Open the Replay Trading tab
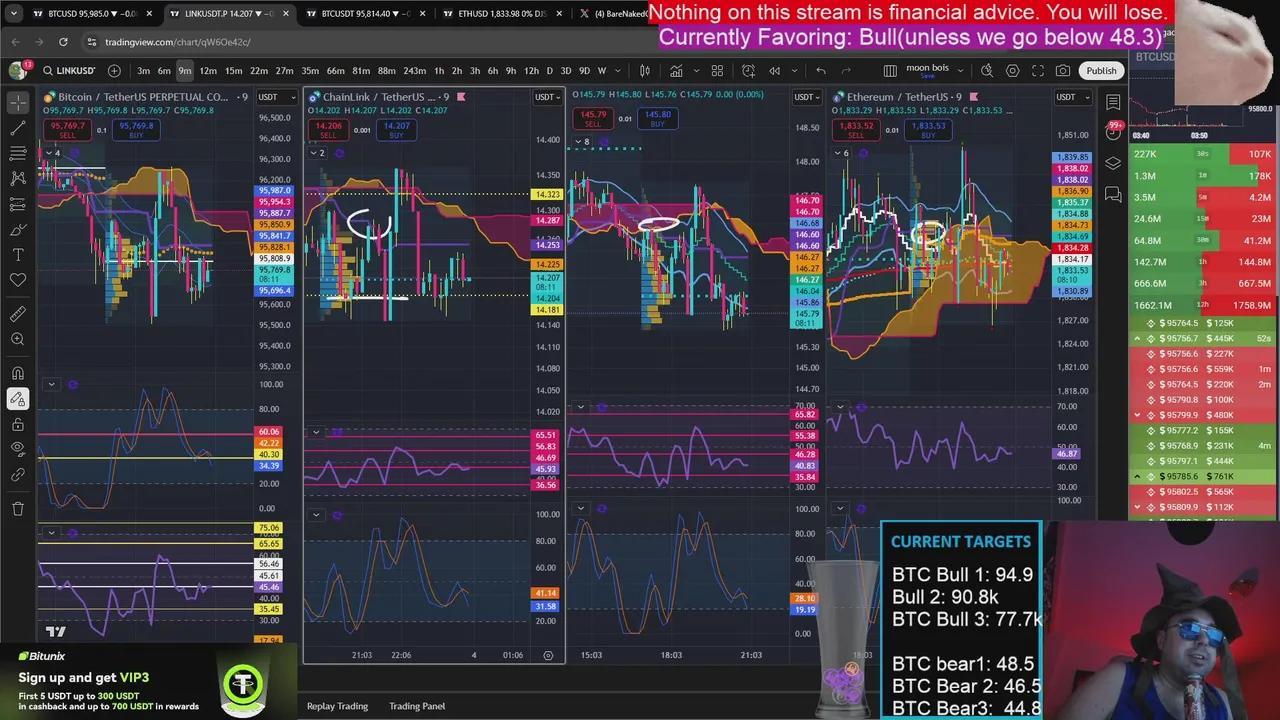The width and height of the screenshot is (1280, 720). (337, 706)
